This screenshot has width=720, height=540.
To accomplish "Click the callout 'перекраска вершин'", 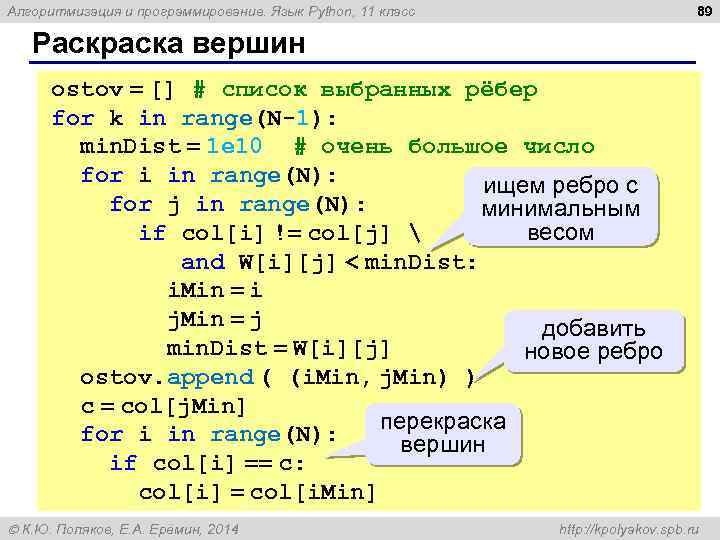I will [x=444, y=434].
